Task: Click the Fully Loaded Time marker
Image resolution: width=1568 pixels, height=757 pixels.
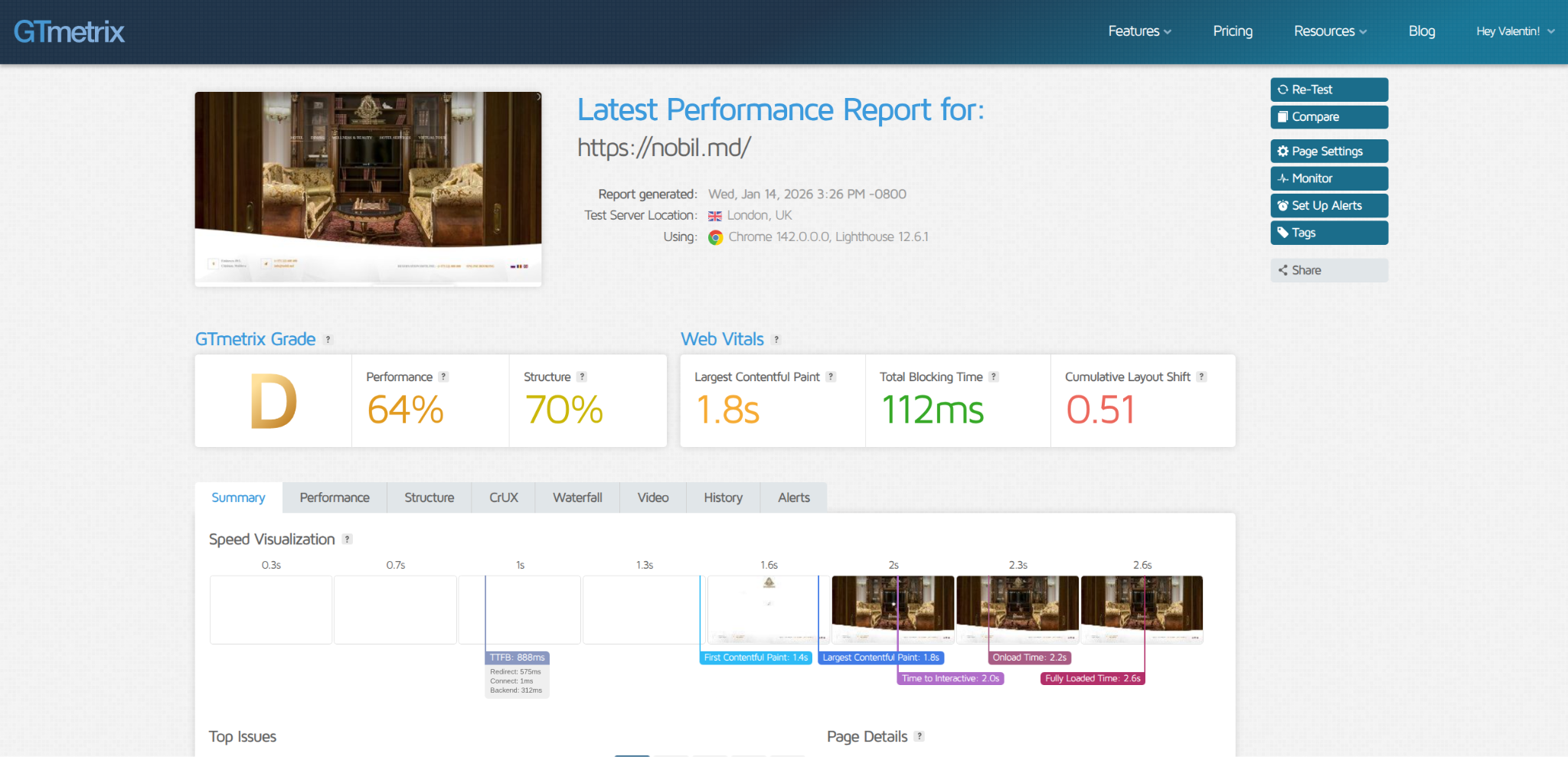Action: coord(1093,678)
